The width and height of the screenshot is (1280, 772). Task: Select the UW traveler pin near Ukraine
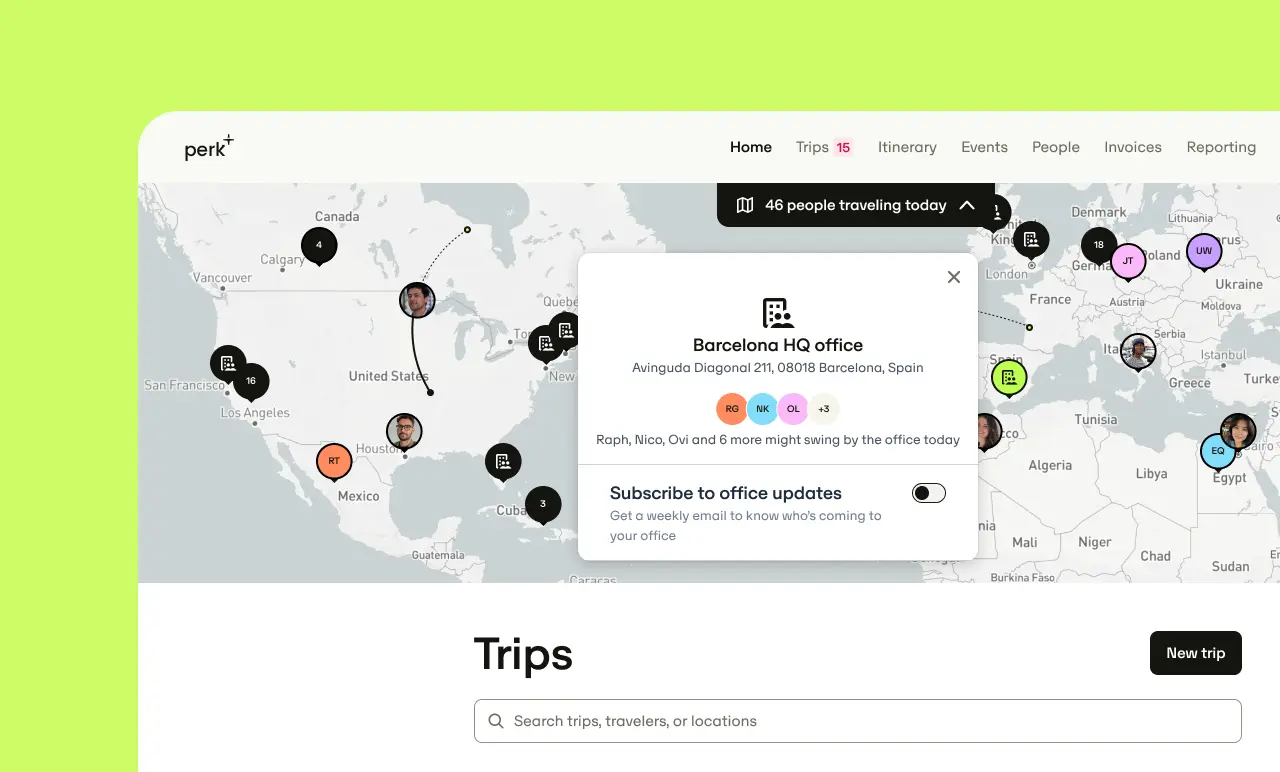tap(1204, 252)
